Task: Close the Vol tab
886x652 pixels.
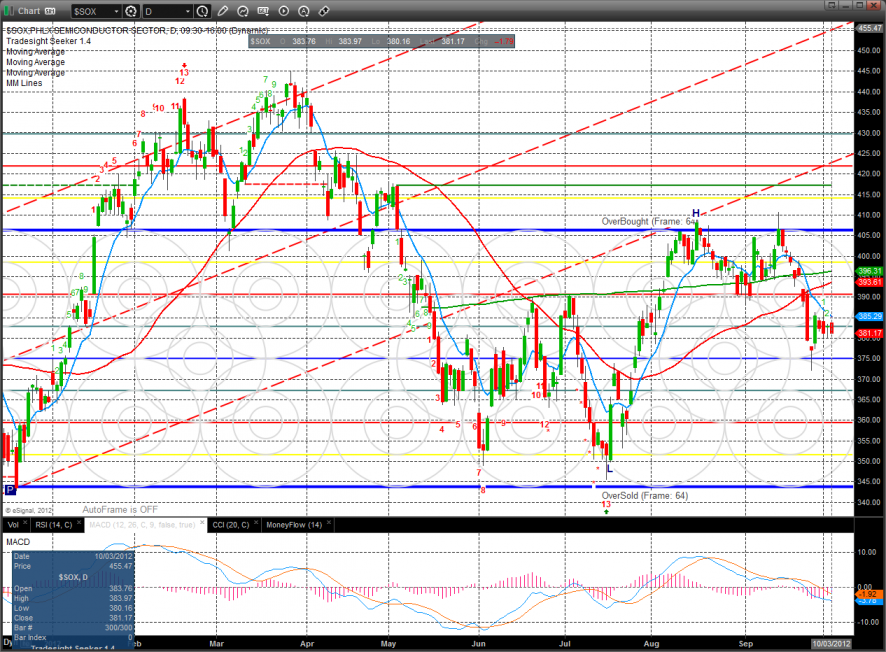Action: (x=25, y=523)
